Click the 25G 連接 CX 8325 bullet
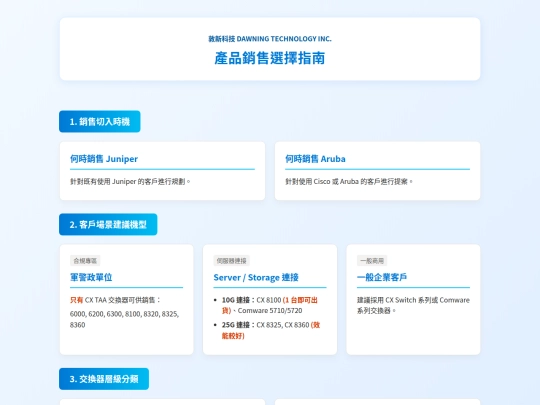This screenshot has height=405, width=540. (x=271, y=330)
